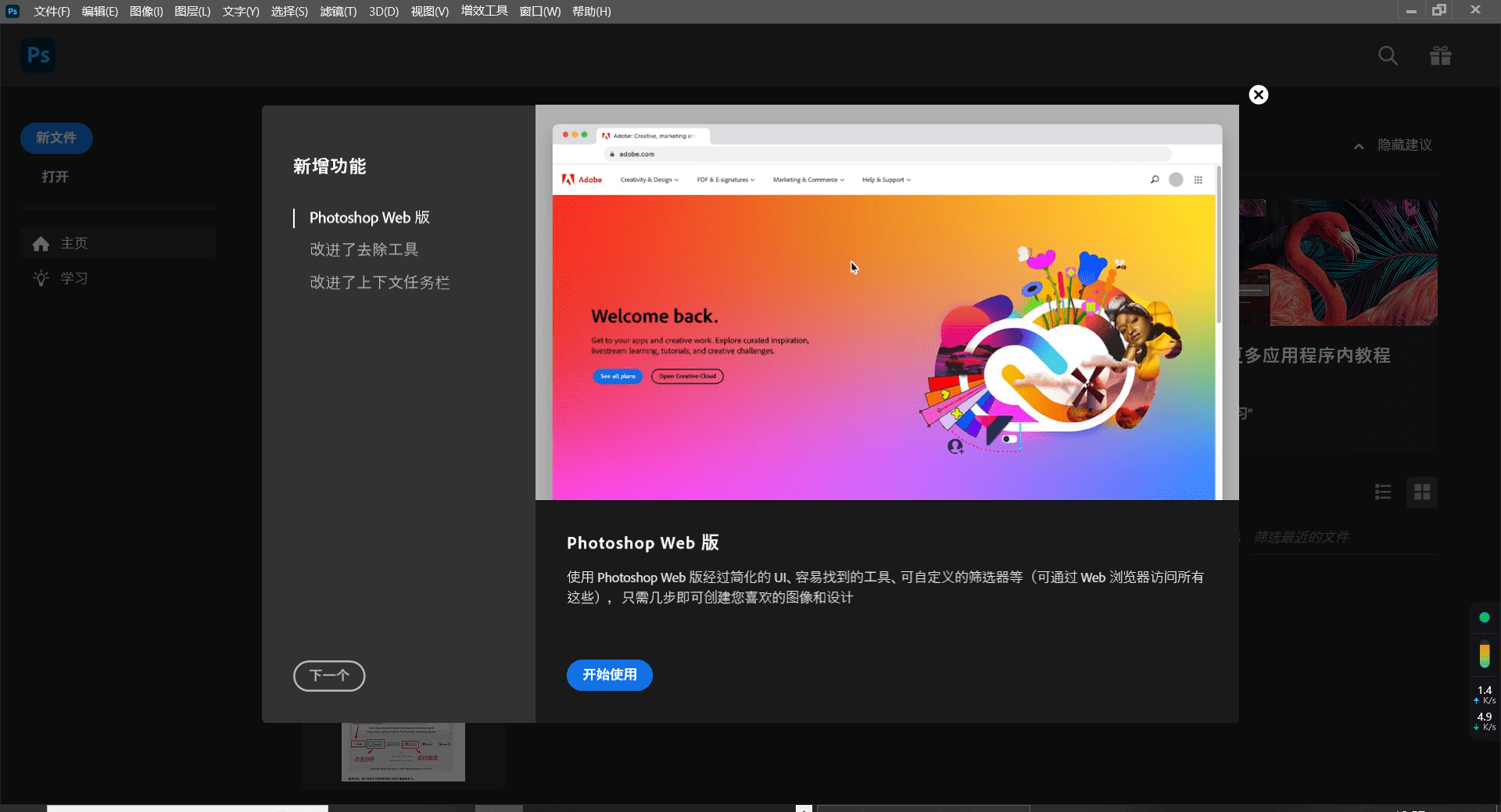Screen dimensions: 1501x812
Task: Click the What's New gift icon
Action: (x=1441, y=55)
